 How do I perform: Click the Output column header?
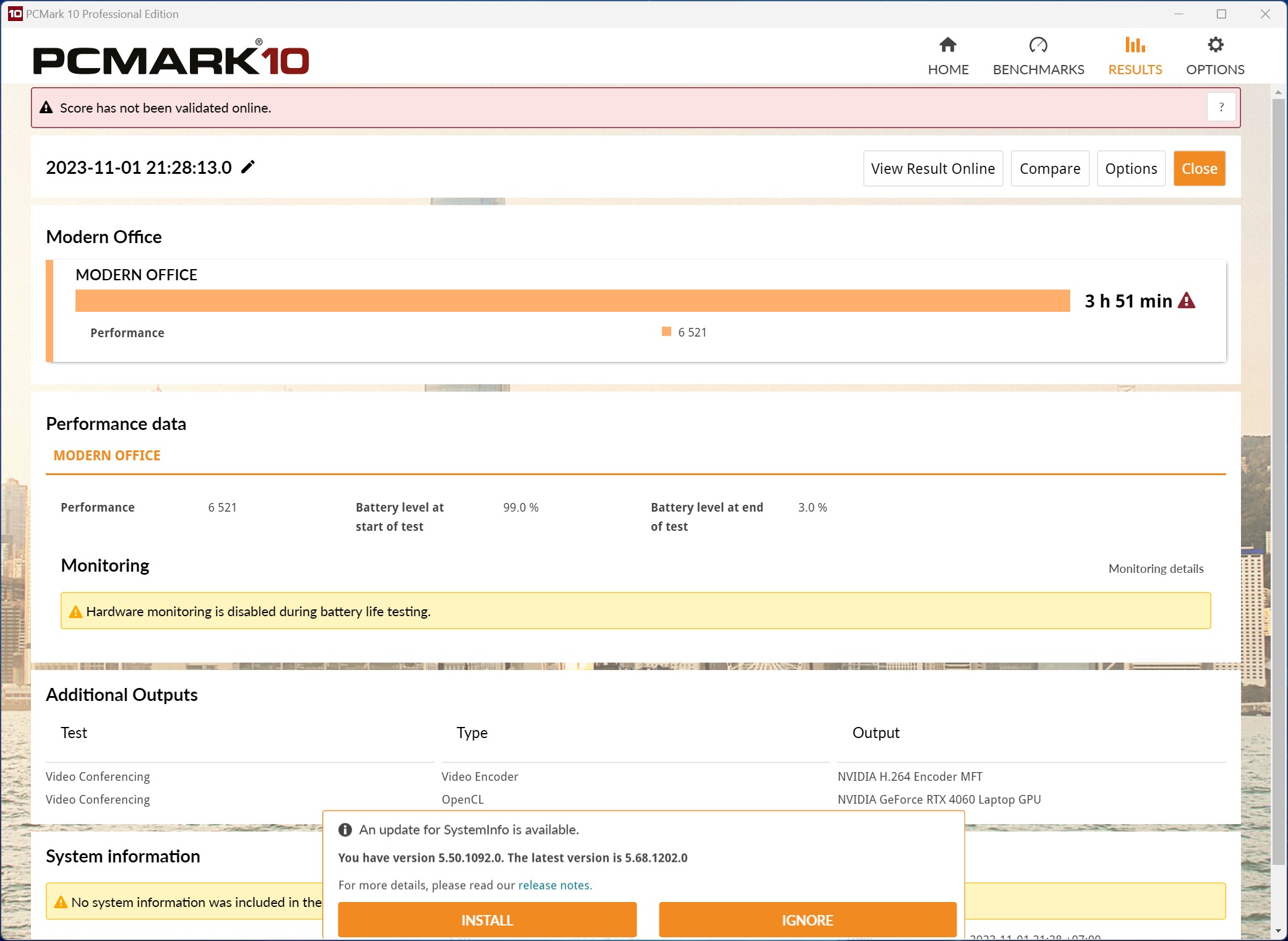click(875, 733)
